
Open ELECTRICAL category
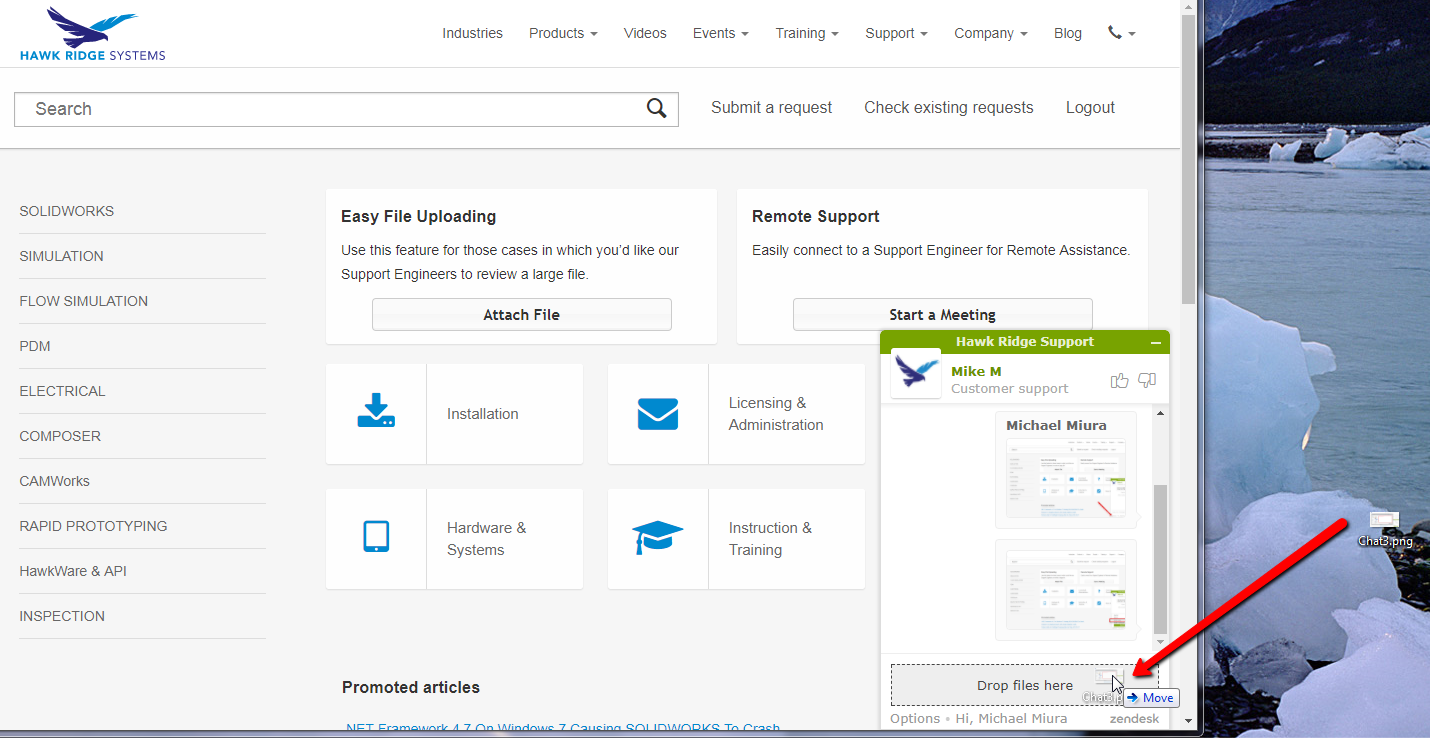62,391
